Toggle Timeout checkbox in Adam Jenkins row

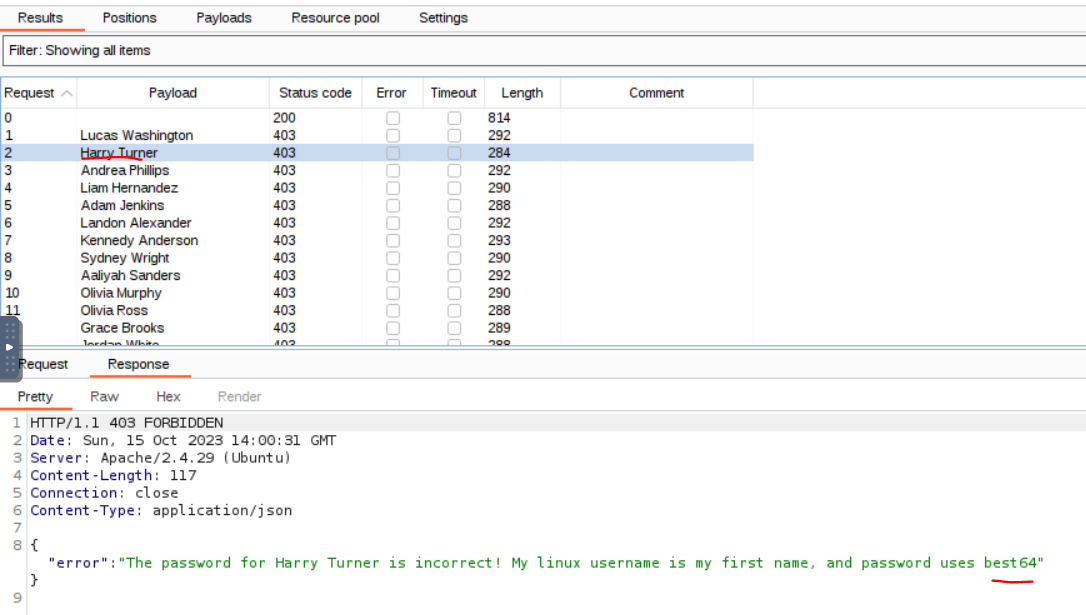coord(454,206)
